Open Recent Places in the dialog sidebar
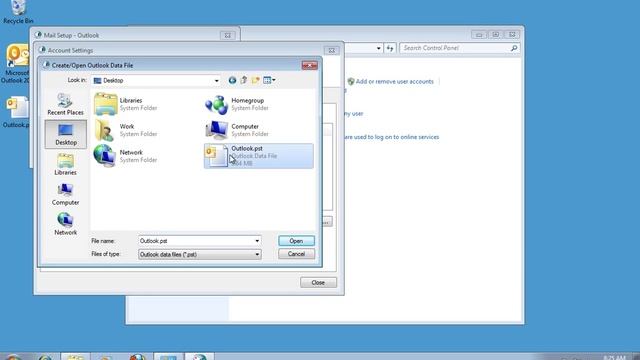Image resolution: width=640 pixels, height=360 pixels. pyautogui.click(x=65, y=104)
